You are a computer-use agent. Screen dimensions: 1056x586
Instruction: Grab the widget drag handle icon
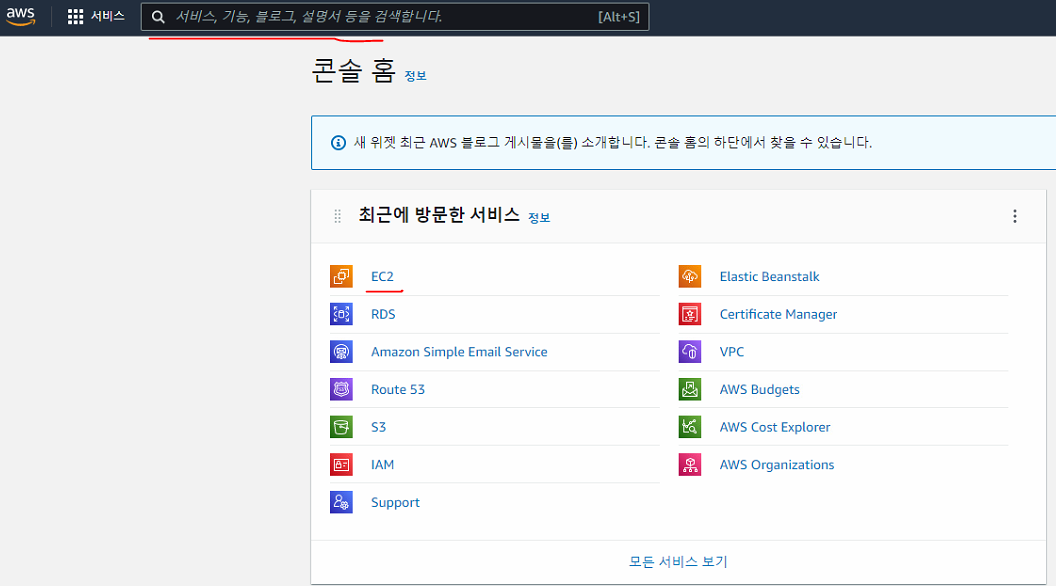[337, 216]
